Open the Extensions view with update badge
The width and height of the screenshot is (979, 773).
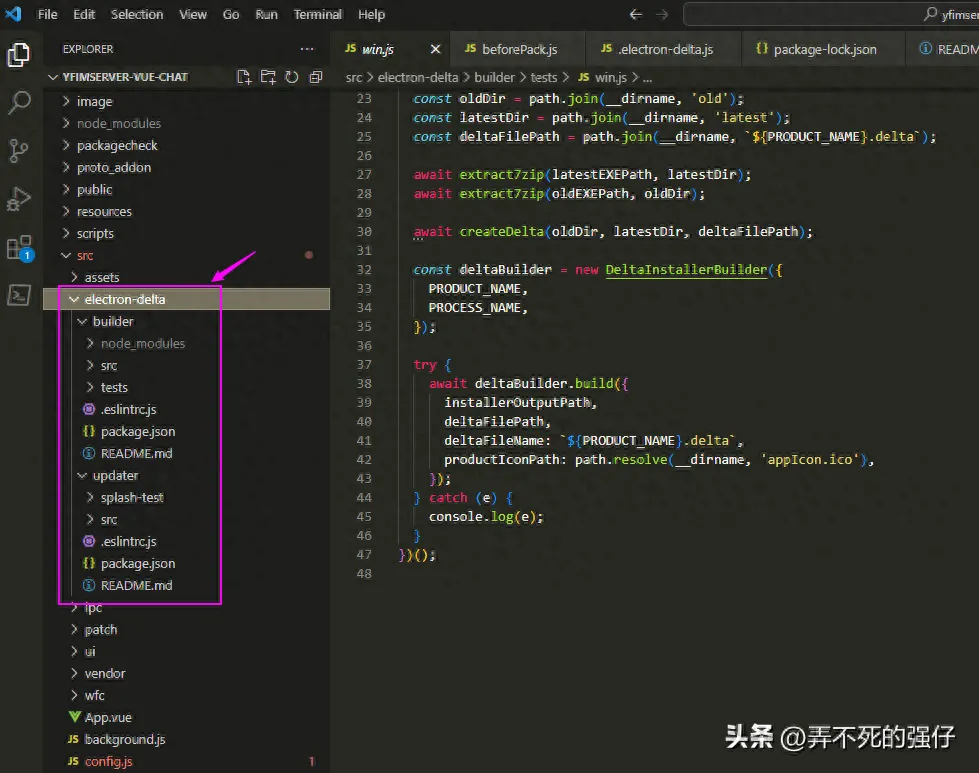19,248
